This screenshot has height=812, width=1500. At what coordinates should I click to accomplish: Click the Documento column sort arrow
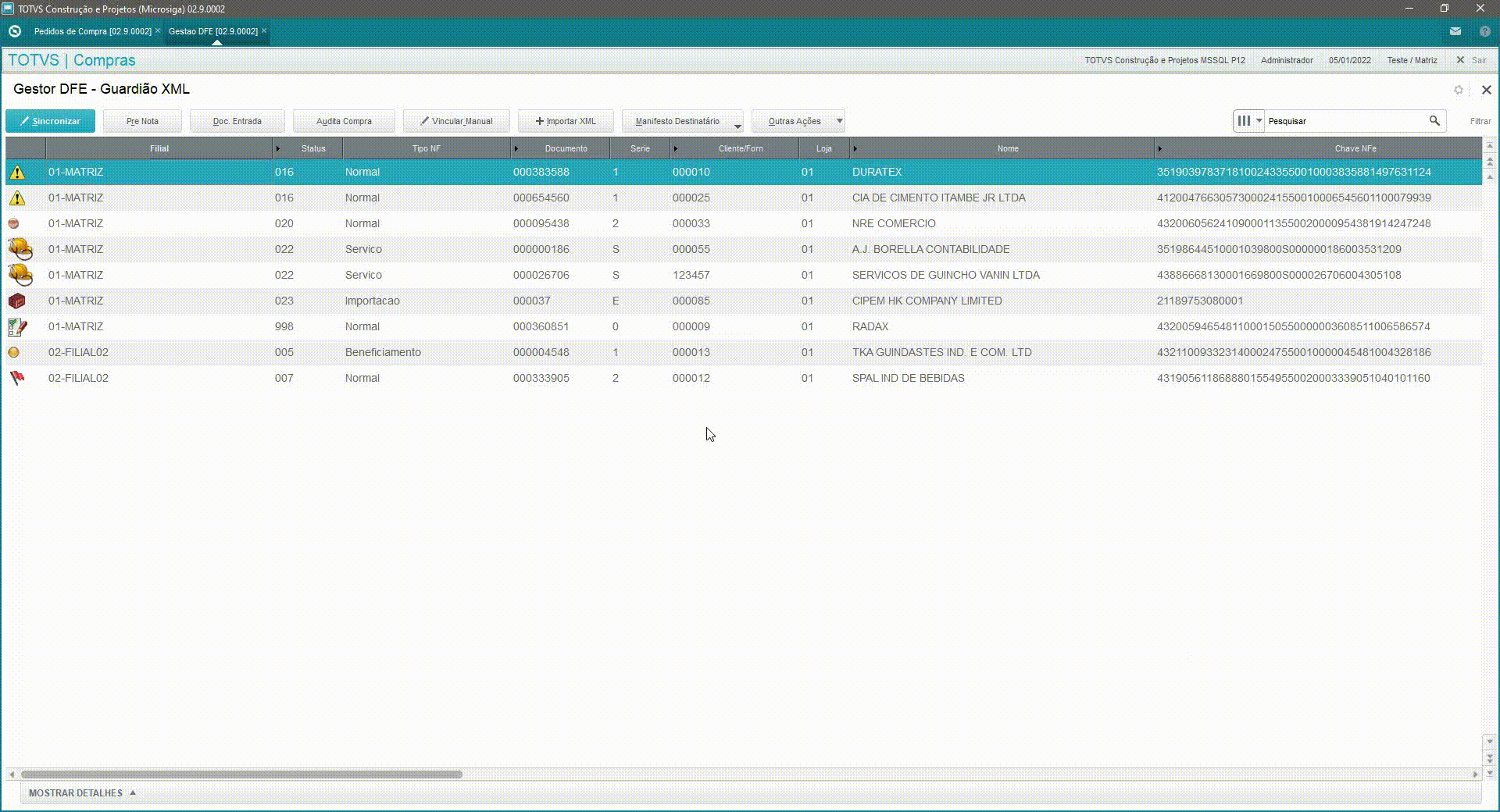[516, 148]
